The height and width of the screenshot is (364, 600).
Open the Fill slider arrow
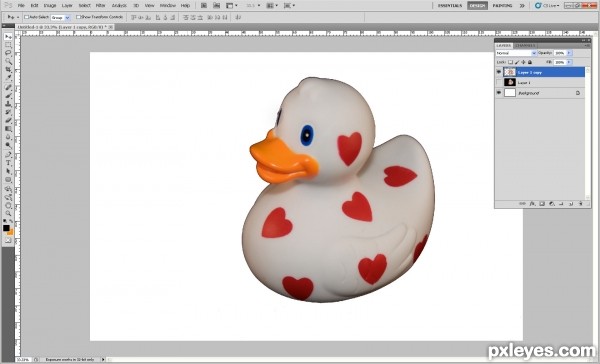[x=569, y=62]
